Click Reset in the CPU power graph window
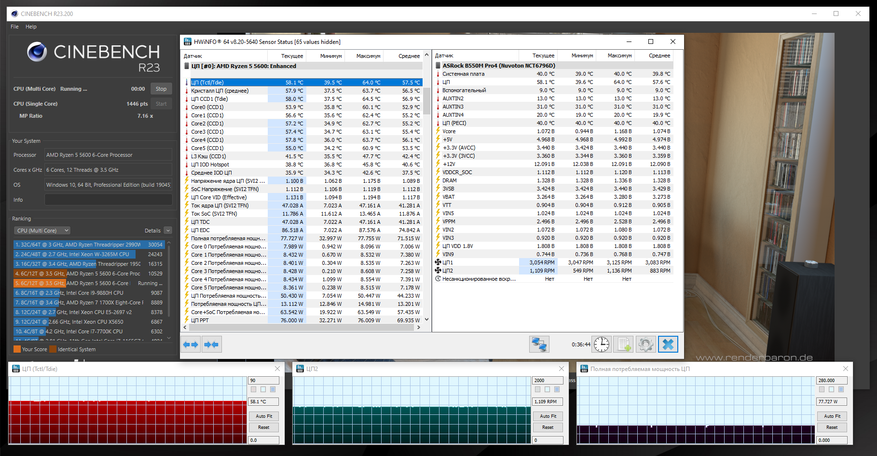 833,427
